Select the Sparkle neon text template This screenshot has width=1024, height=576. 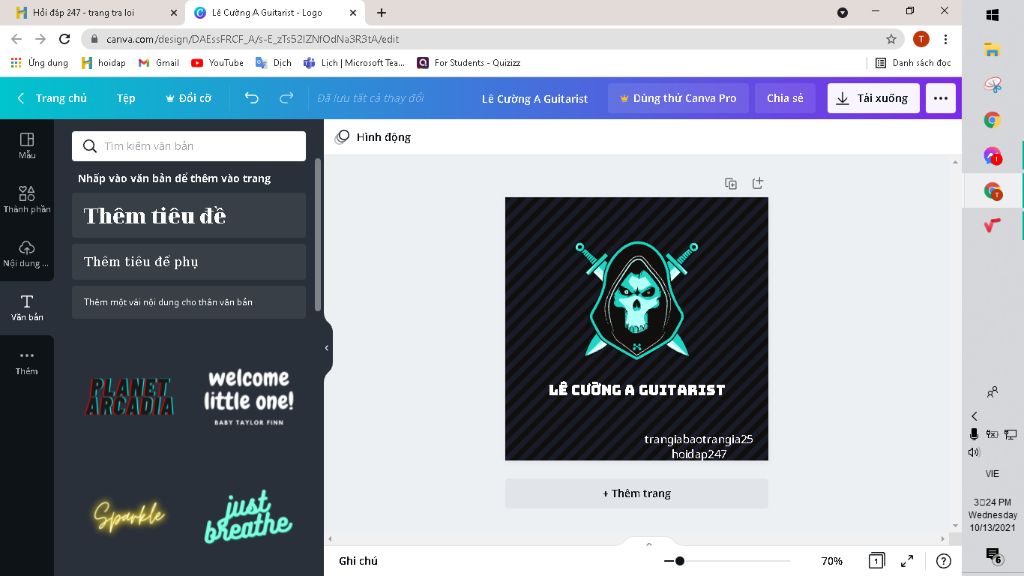click(129, 516)
